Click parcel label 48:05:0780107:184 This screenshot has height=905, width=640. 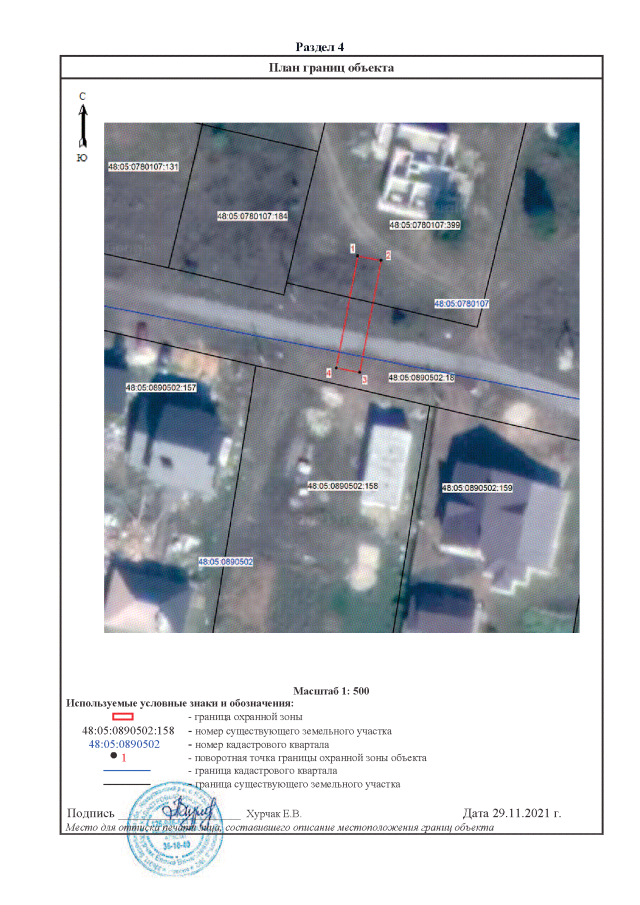pos(252,216)
